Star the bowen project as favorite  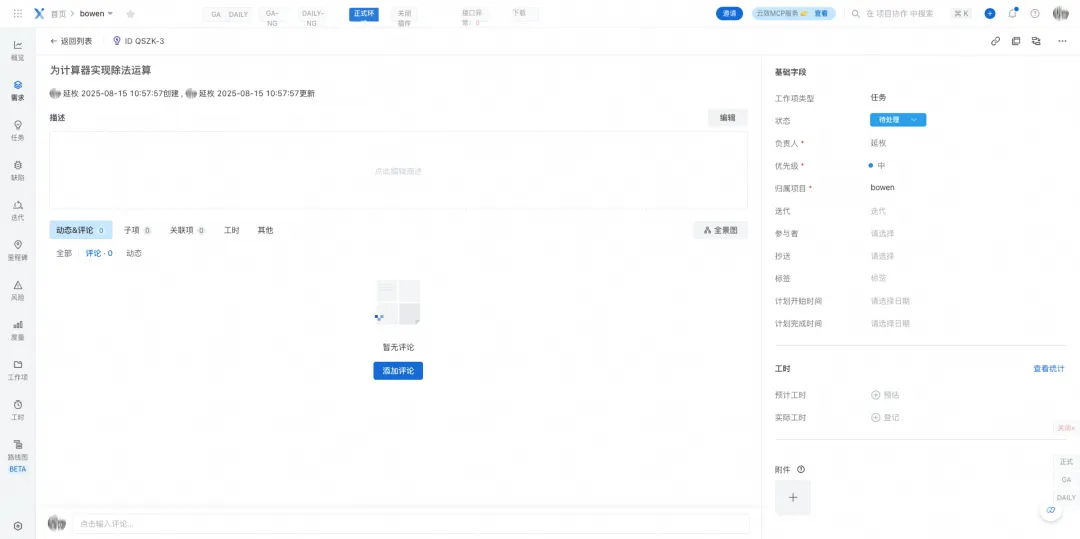click(x=130, y=14)
